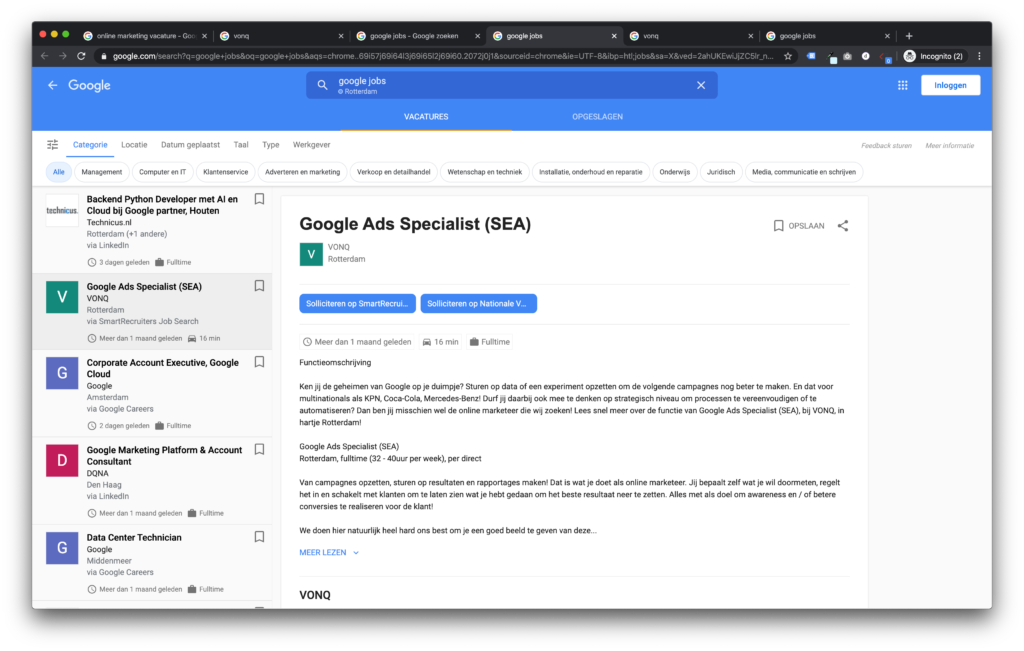
Task: Open a new browser tab
Action: [x=909, y=36]
